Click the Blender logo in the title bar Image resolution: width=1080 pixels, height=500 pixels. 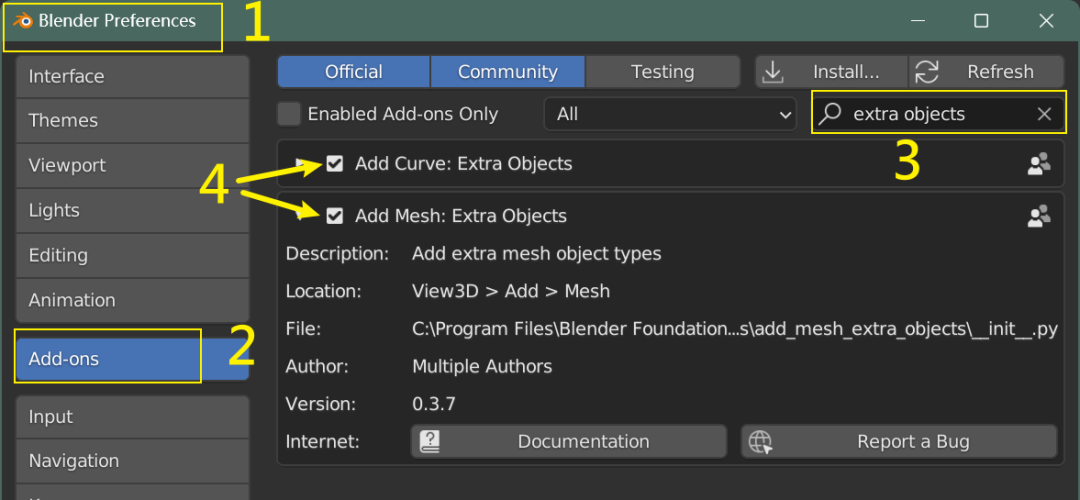tap(23, 21)
